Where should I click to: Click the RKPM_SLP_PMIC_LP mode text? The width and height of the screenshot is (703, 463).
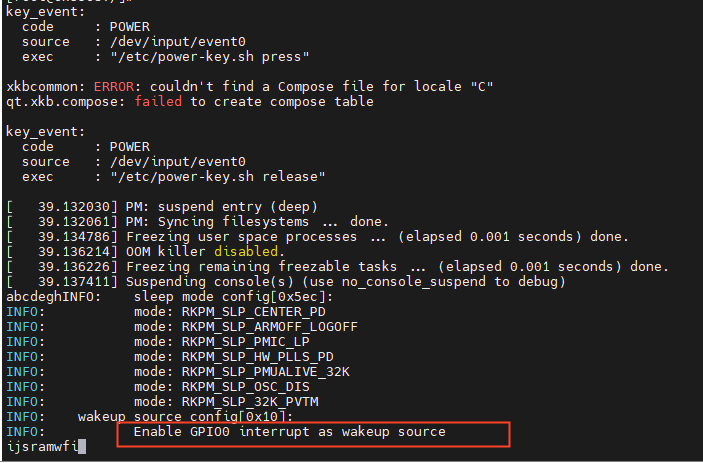(246, 342)
